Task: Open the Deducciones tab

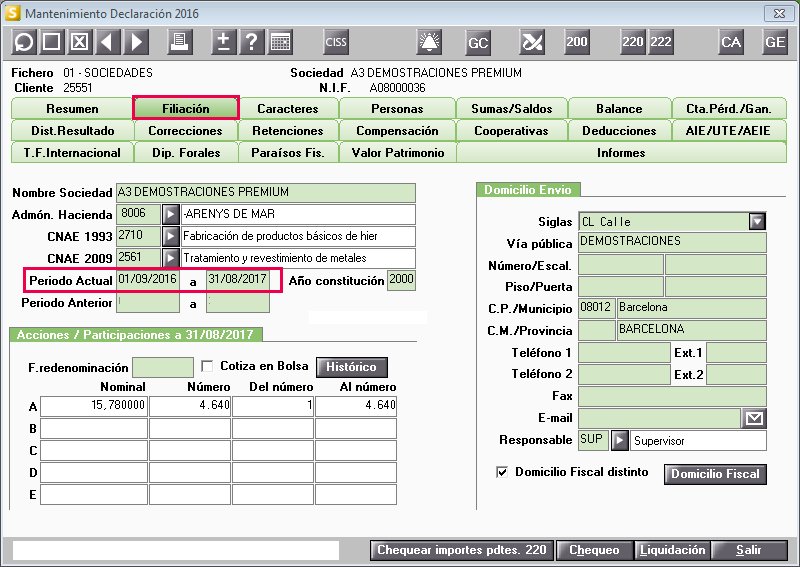Action: coord(619,131)
